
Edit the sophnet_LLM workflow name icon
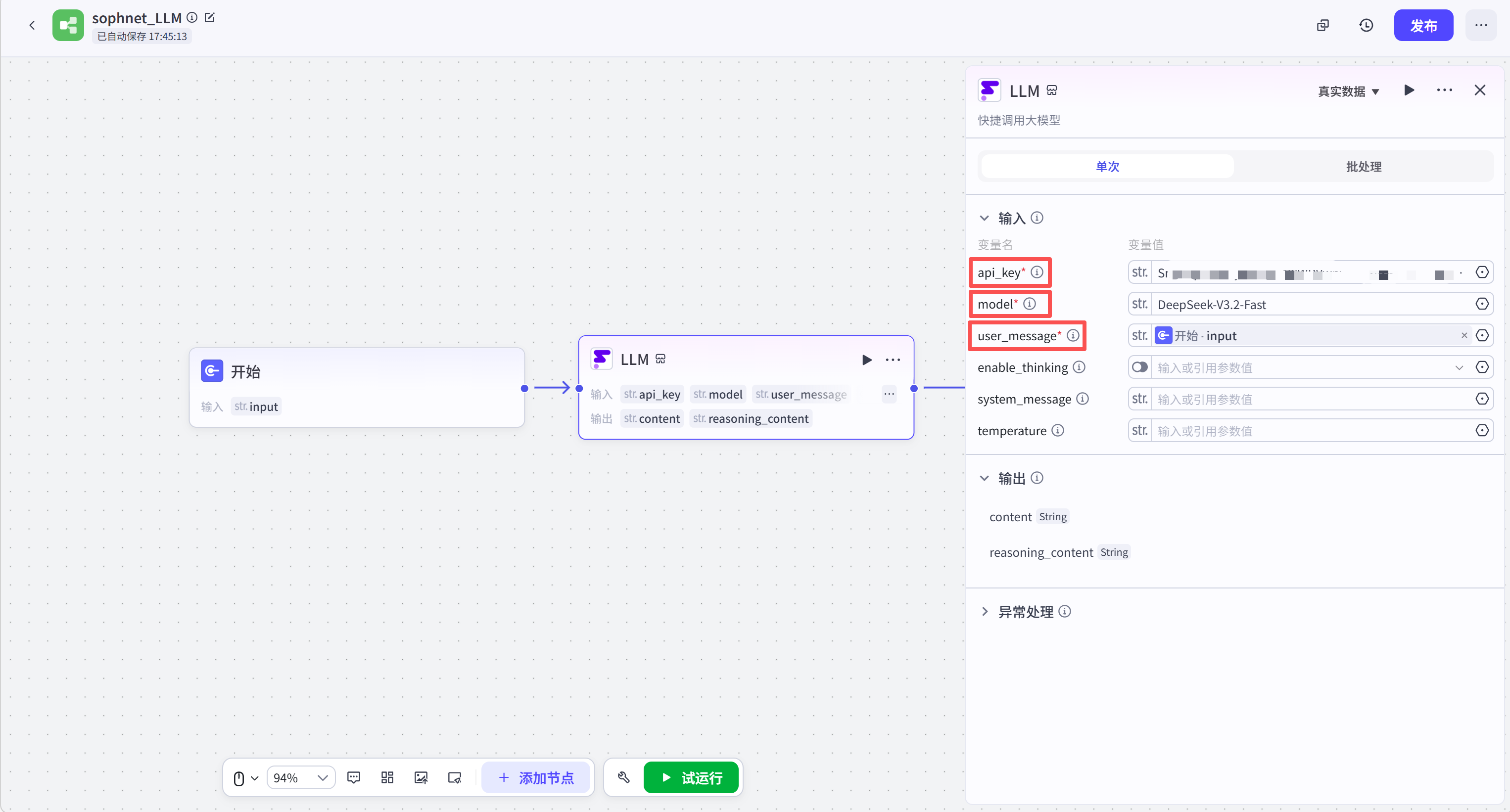click(x=209, y=18)
